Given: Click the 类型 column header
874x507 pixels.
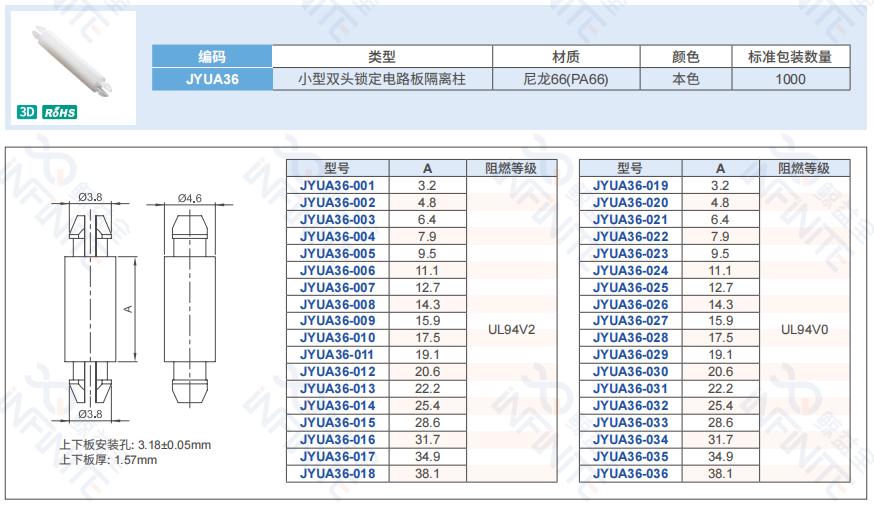Looking at the screenshot, I should 382,57.
